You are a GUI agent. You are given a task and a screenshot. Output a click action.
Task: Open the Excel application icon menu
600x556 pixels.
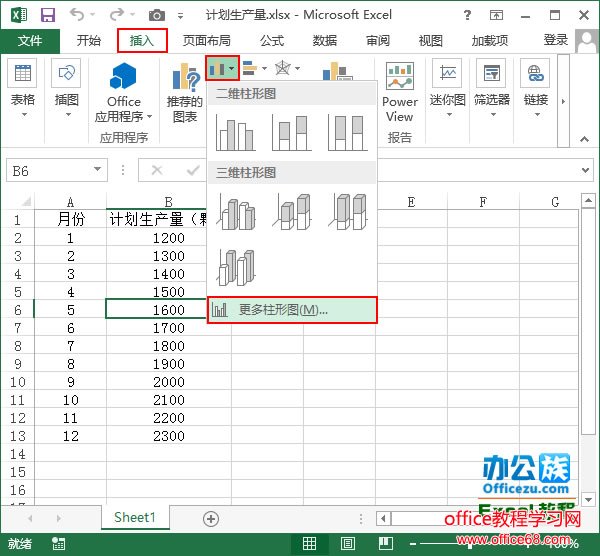pyautogui.click(x=19, y=15)
